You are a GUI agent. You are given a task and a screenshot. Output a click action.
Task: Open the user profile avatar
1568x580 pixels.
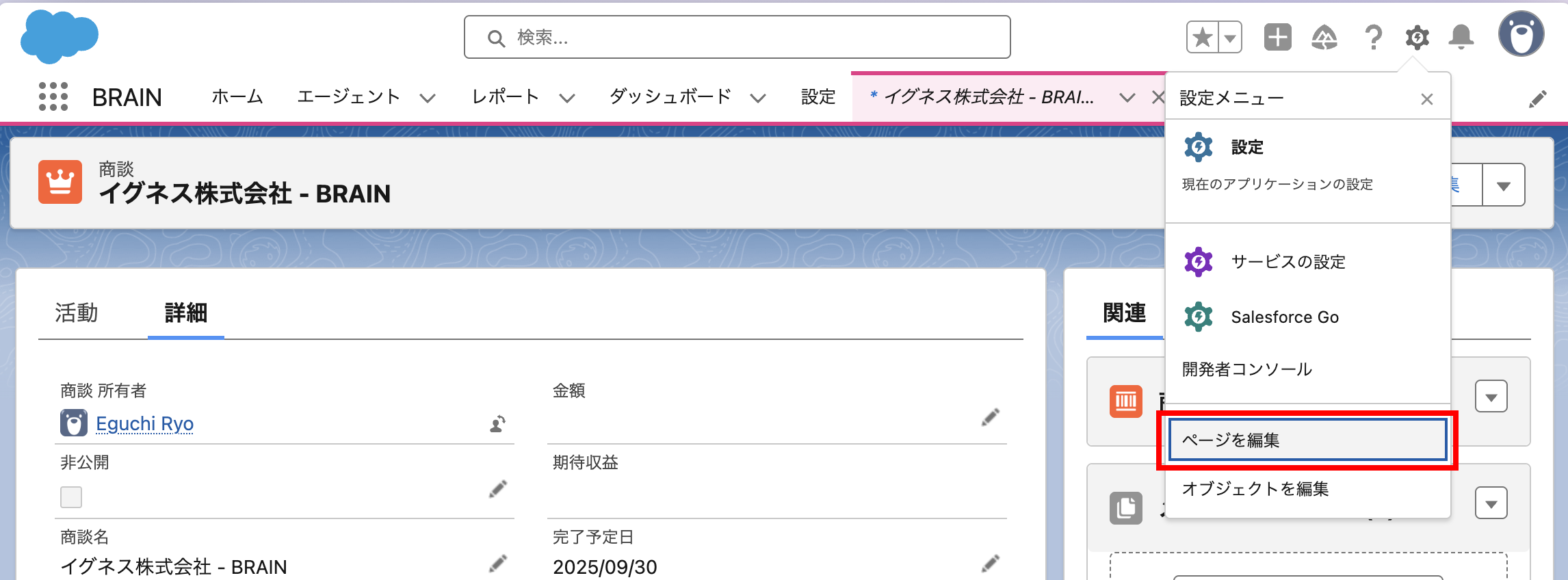[x=1521, y=34]
